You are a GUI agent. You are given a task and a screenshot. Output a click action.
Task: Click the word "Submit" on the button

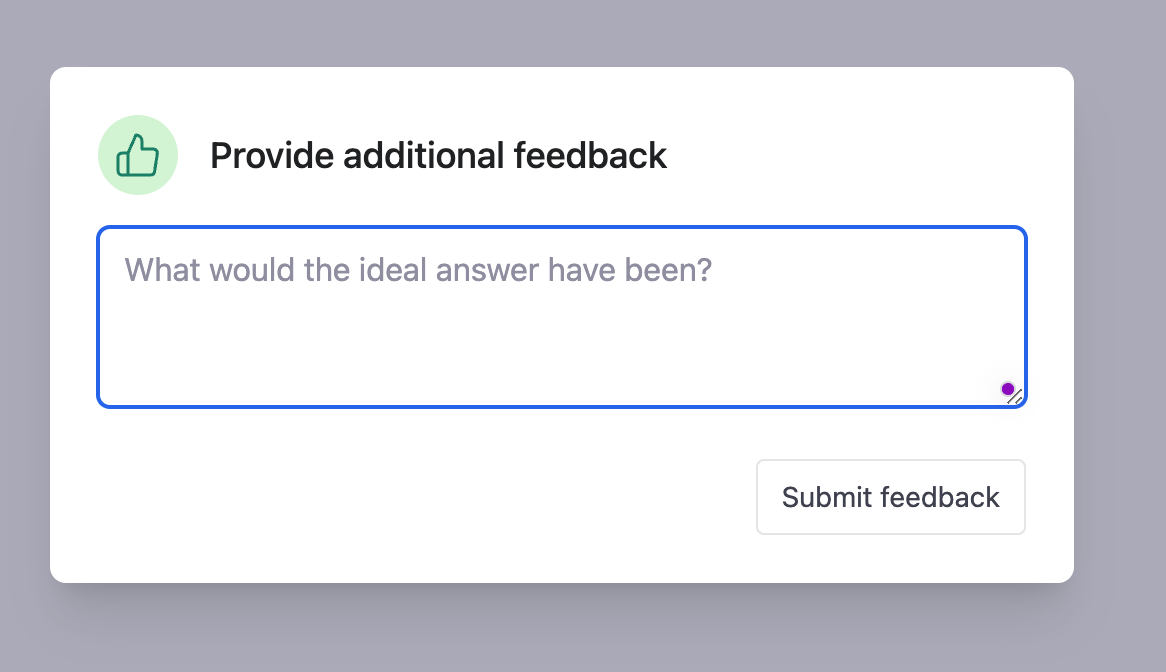pos(825,497)
